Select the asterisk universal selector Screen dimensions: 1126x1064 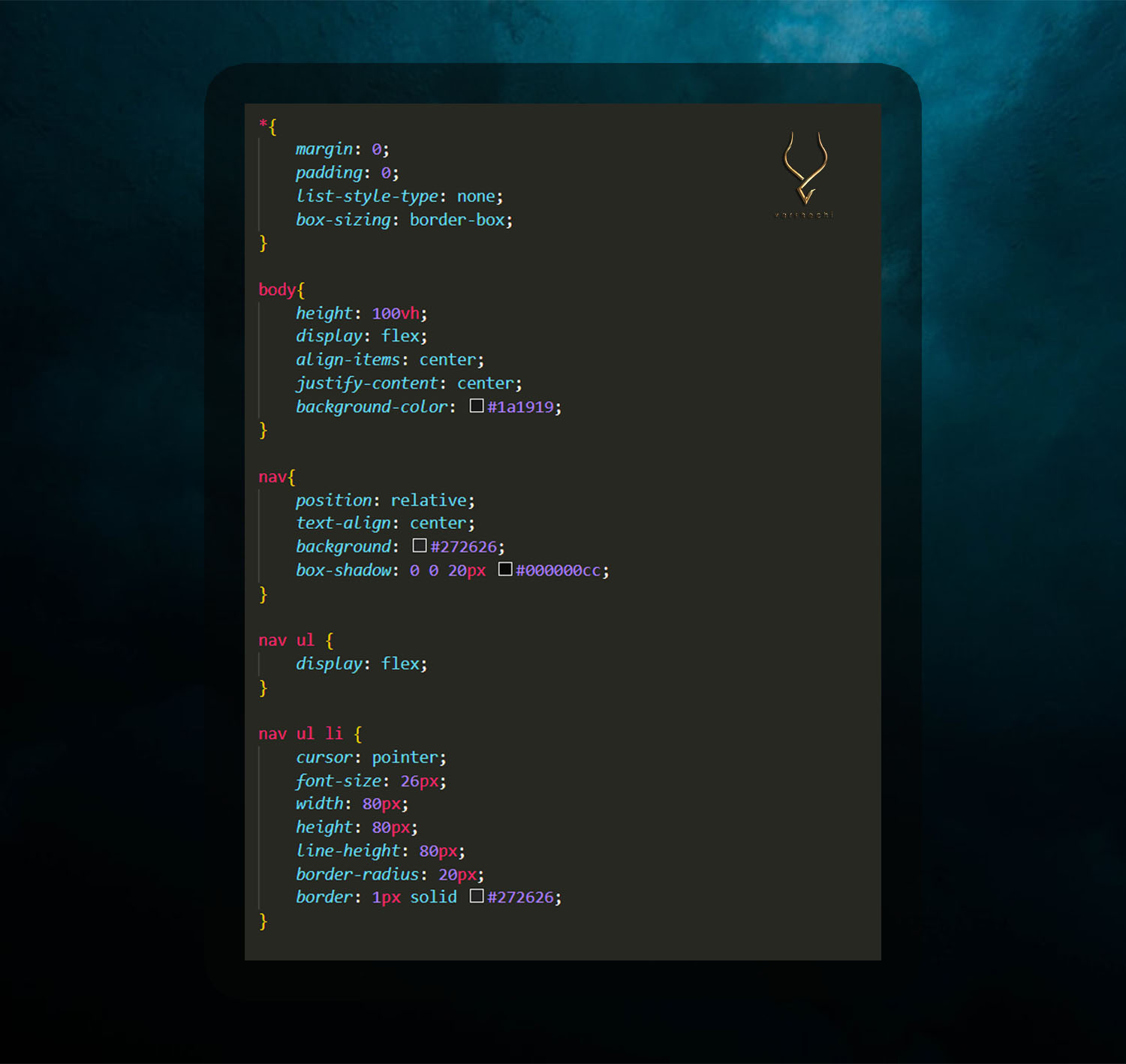click(263, 125)
